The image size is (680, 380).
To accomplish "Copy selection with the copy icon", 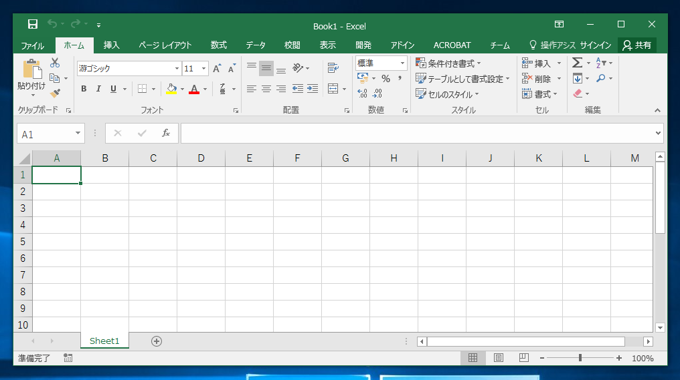I will 55,78.
